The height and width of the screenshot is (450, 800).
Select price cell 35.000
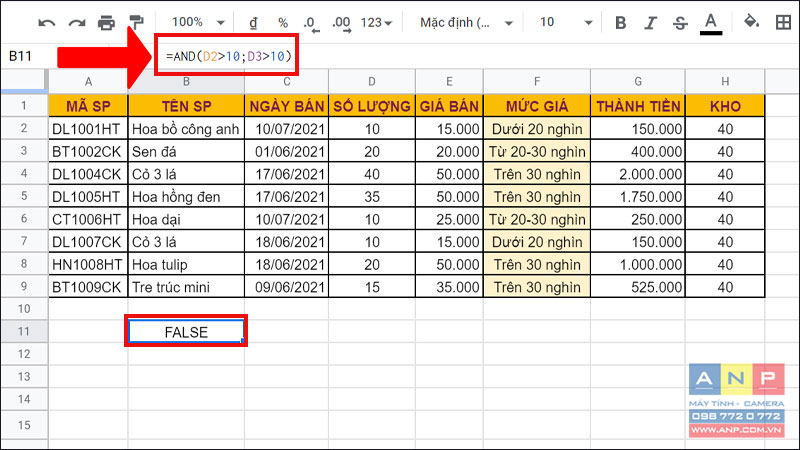[449, 287]
